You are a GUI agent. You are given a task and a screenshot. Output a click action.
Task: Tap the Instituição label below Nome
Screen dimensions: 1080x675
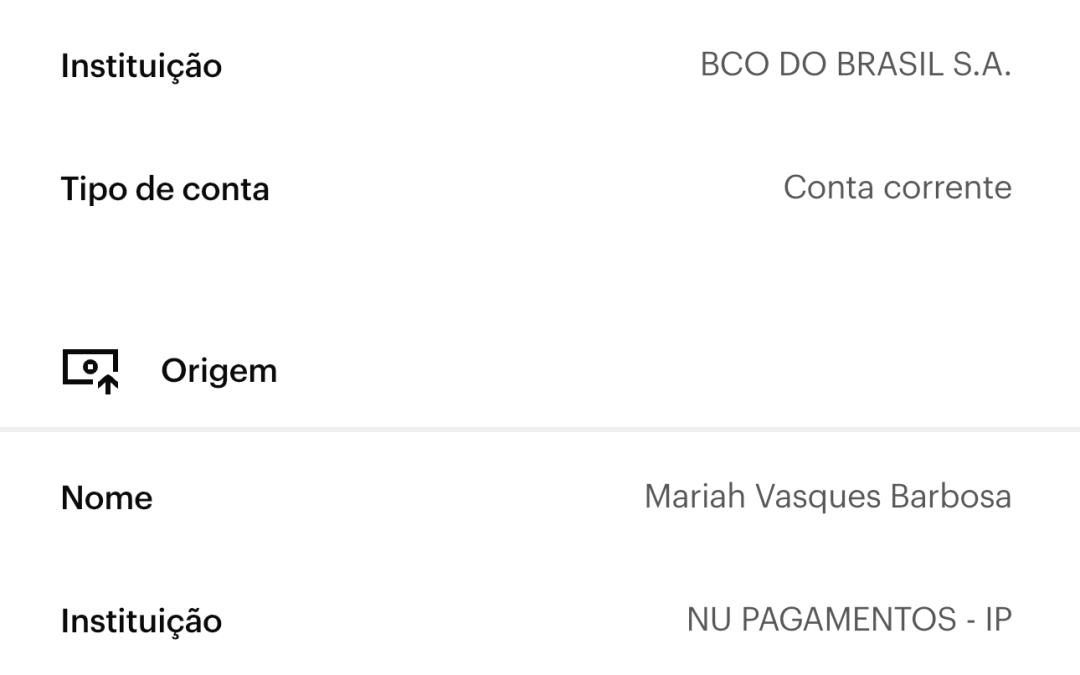coord(141,621)
